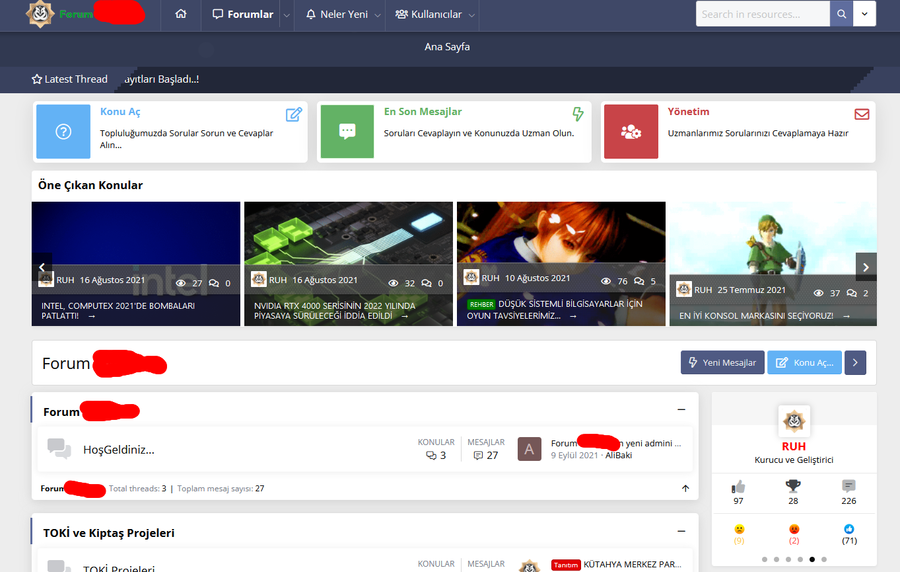This screenshot has height=572, width=900.
Task: Expand the Neler Yeni dropdown arrow
Action: coord(378,15)
